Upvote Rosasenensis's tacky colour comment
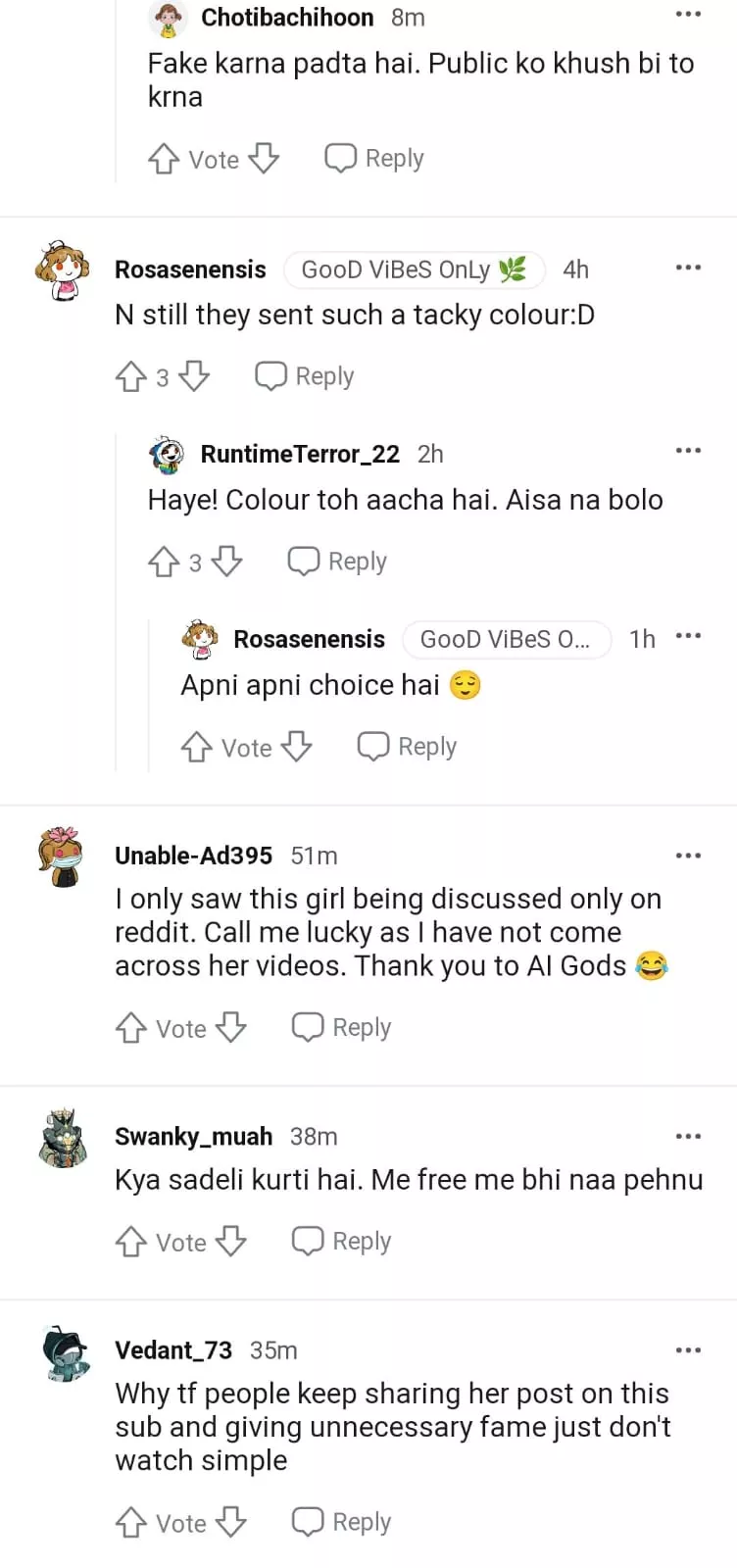Viewport: 737px width, 1568px height. [131, 377]
